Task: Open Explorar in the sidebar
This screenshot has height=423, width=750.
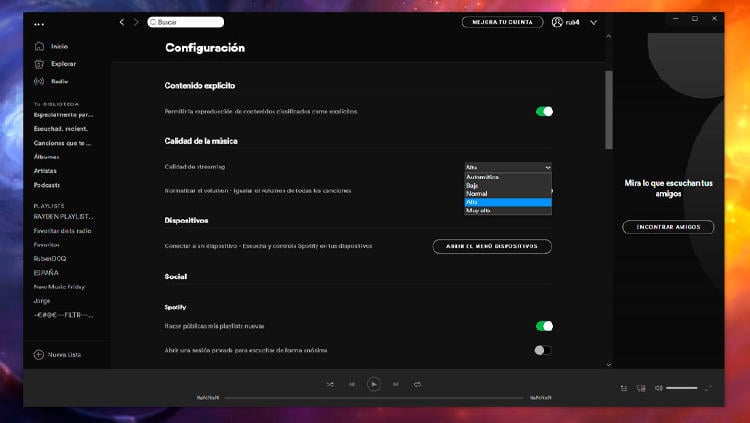Action: (x=64, y=64)
